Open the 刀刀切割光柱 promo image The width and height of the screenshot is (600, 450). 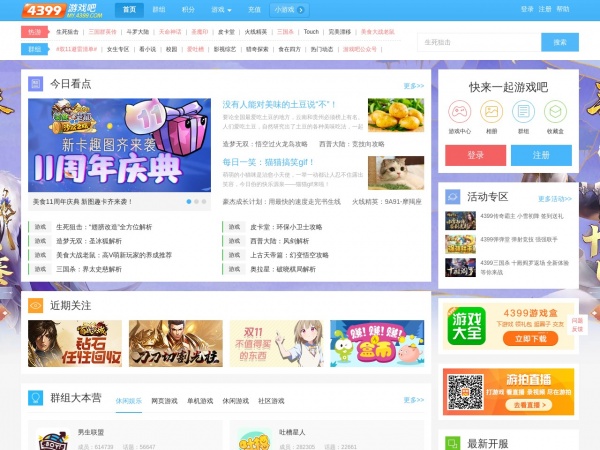(x=176, y=343)
